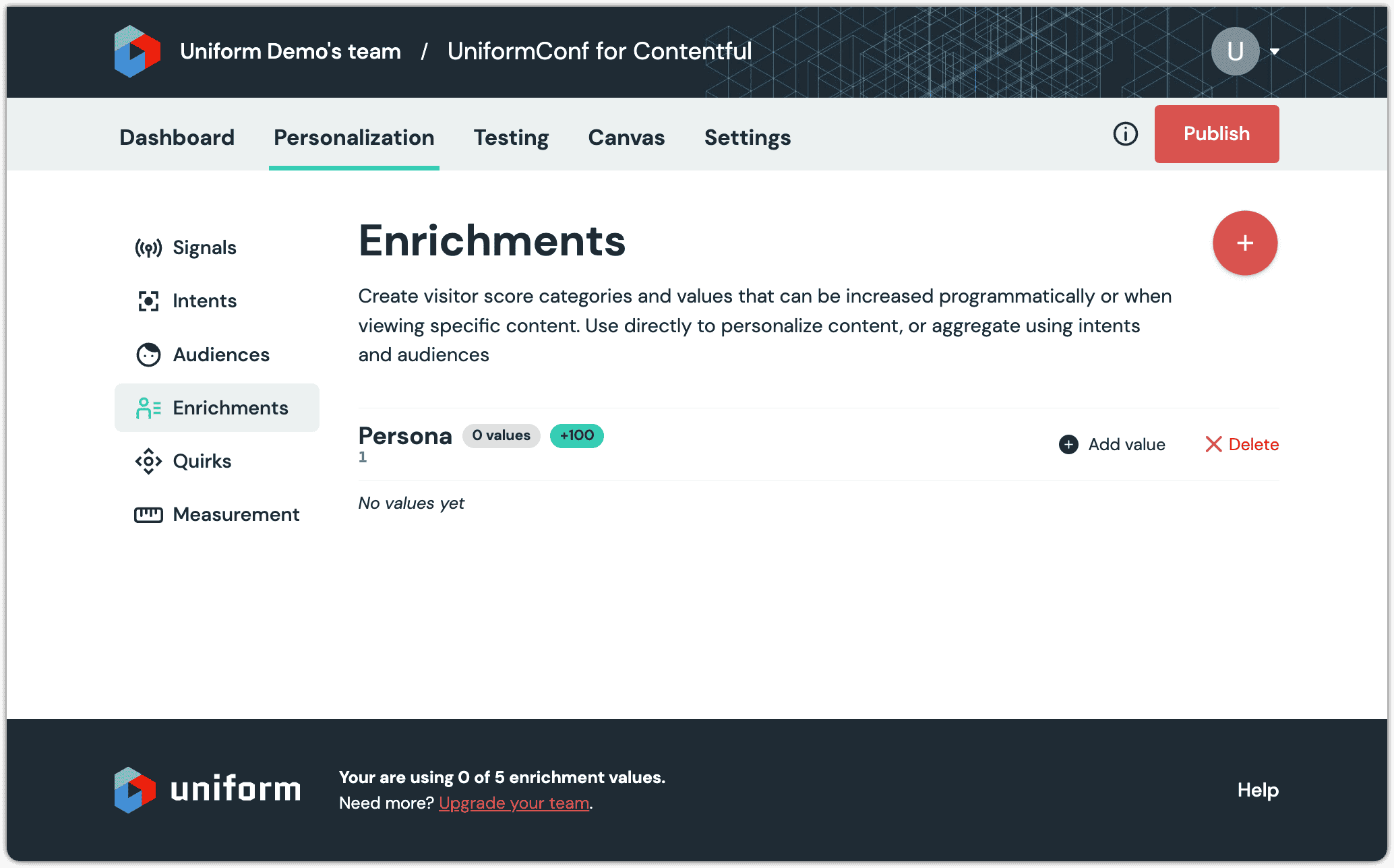Open the Intents section via its icon
The image size is (1394, 868).
(x=148, y=300)
